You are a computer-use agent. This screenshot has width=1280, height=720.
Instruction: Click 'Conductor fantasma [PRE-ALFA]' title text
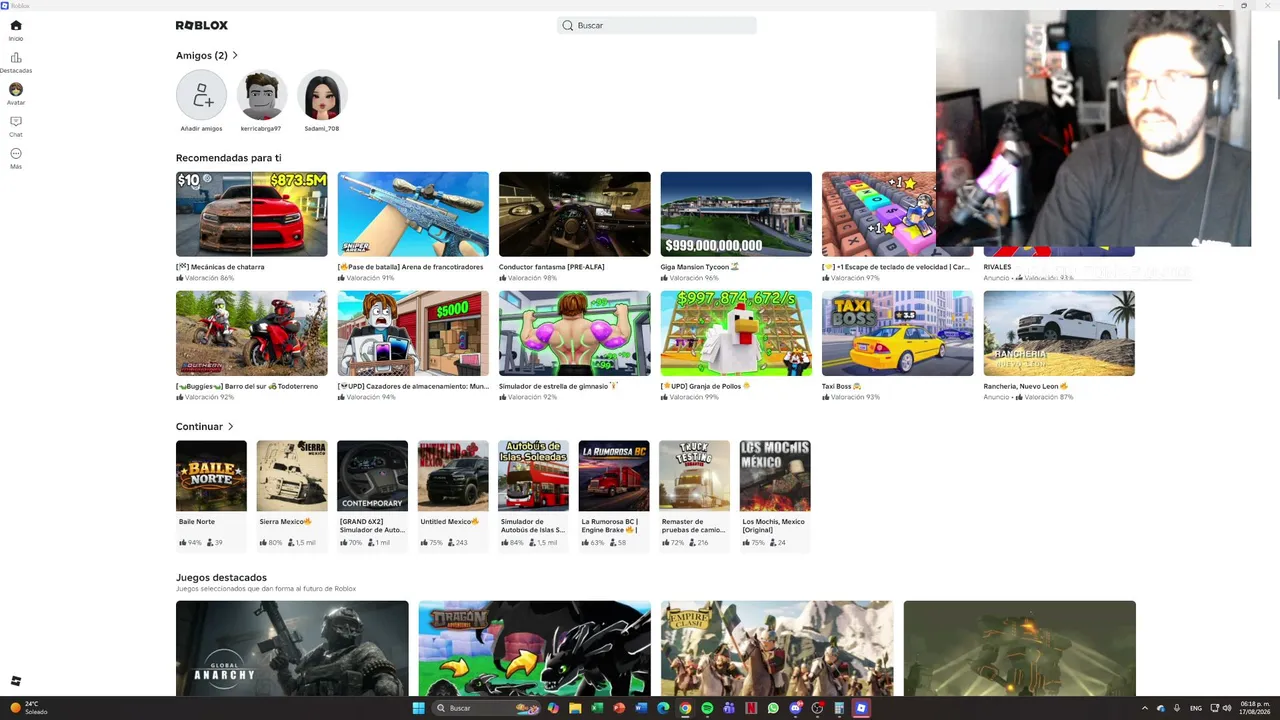(552, 267)
